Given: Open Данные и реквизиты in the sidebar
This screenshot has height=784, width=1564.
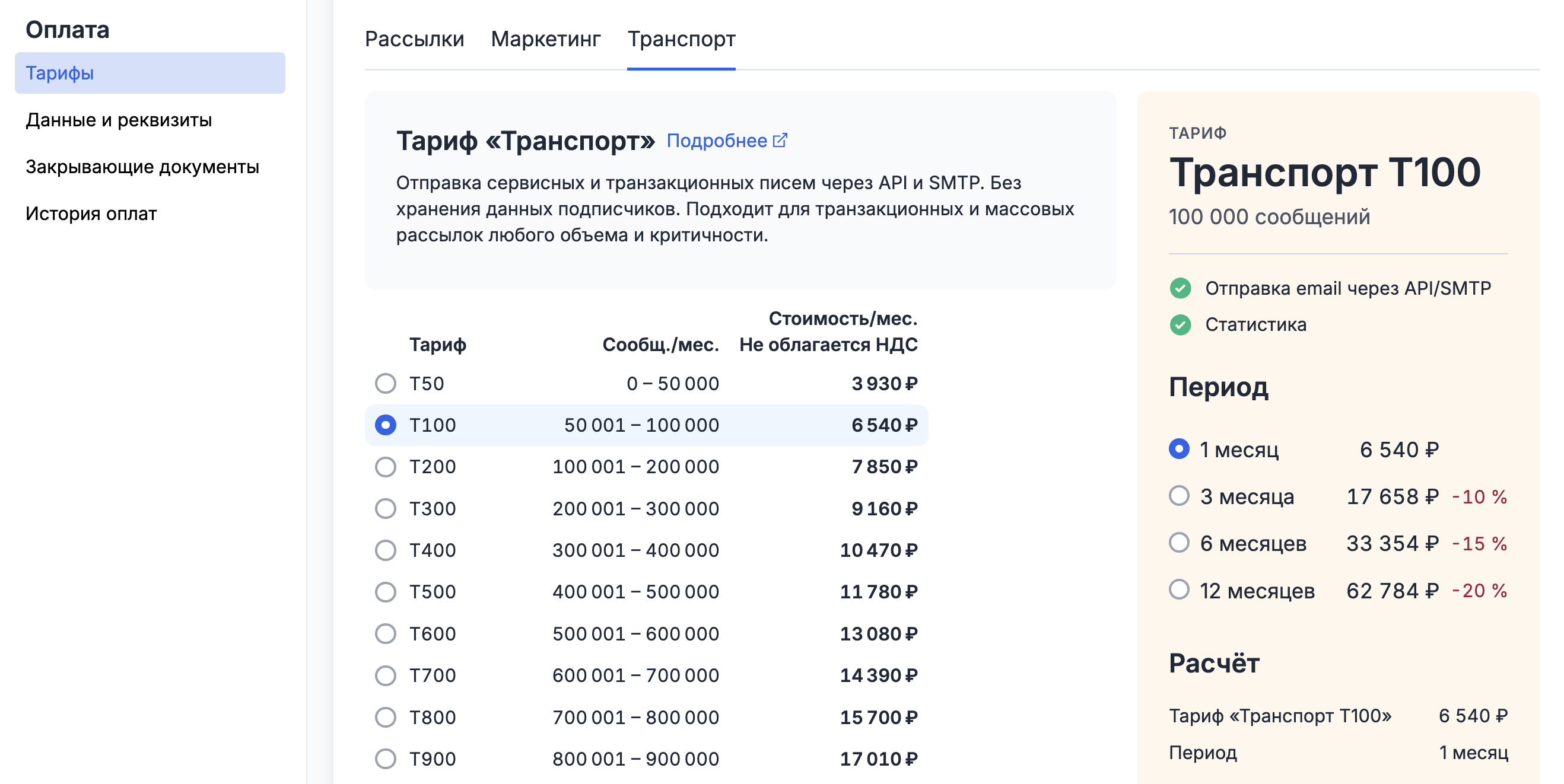Looking at the screenshot, I should tap(119, 120).
